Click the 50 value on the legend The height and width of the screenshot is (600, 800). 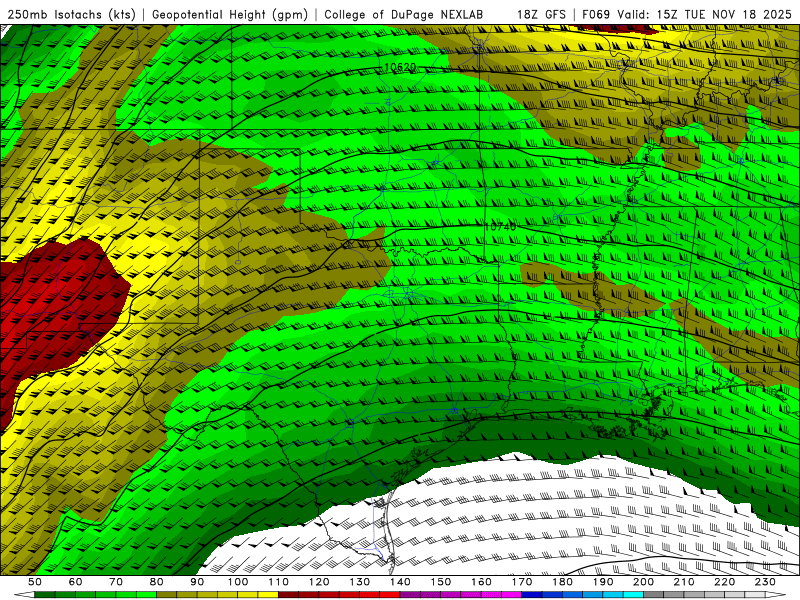34,582
